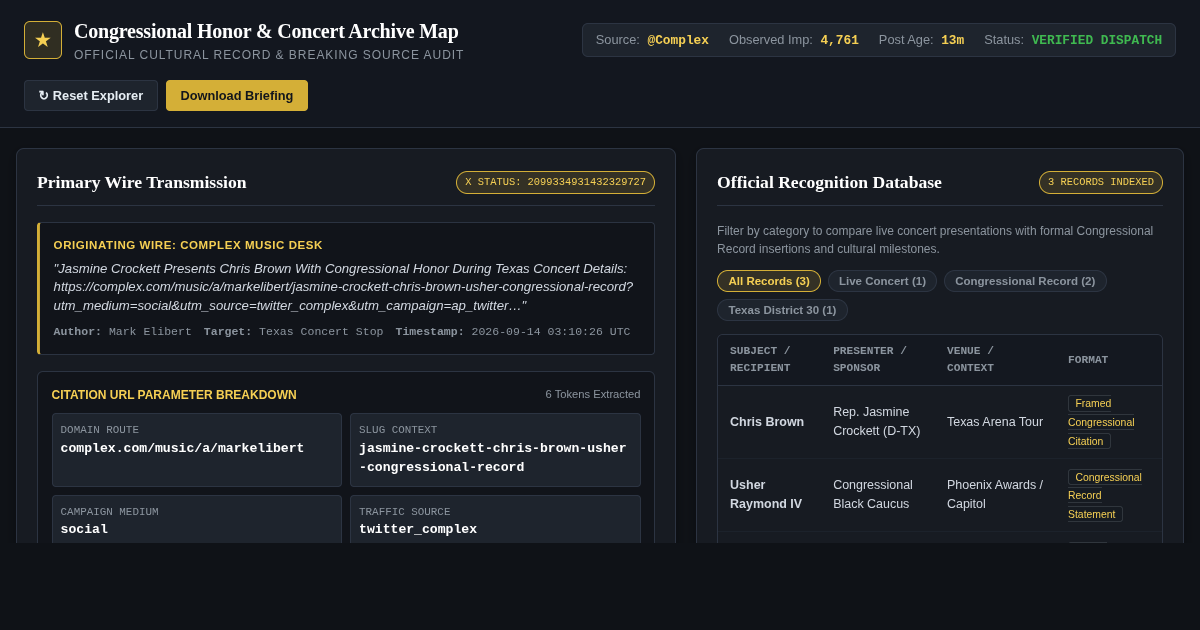This screenshot has width=1200, height=630.
Task: Download the briefing document
Action: pyautogui.click(x=237, y=96)
